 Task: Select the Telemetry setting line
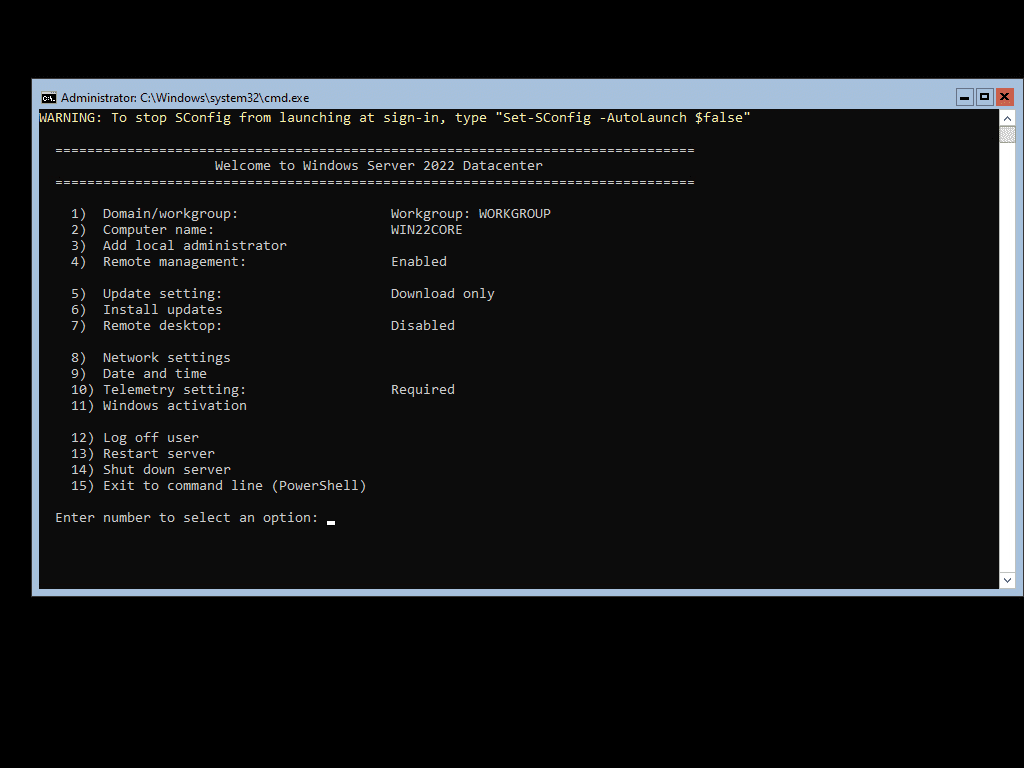[x=172, y=389]
